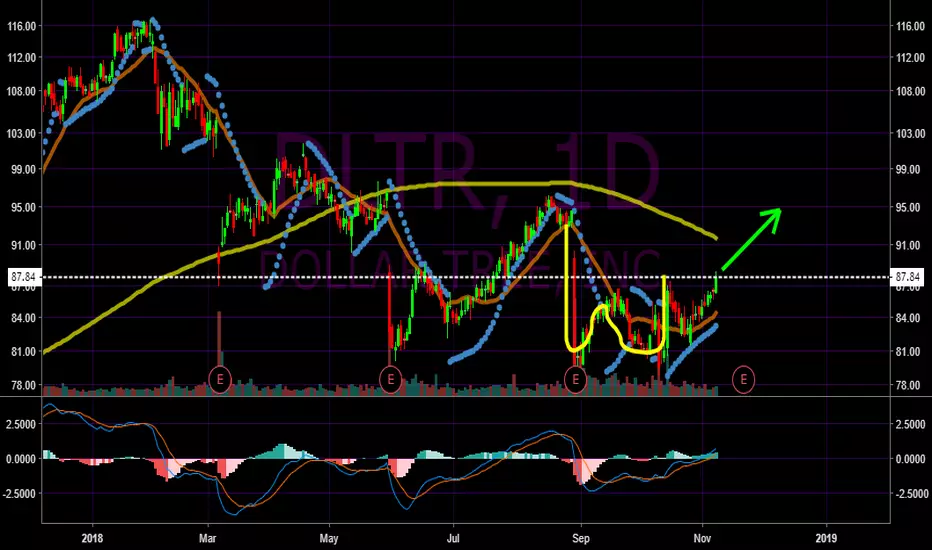Image resolution: width=932 pixels, height=550 pixels.
Task: Click 95.00 on the left price axis
Action: [x=23, y=208]
